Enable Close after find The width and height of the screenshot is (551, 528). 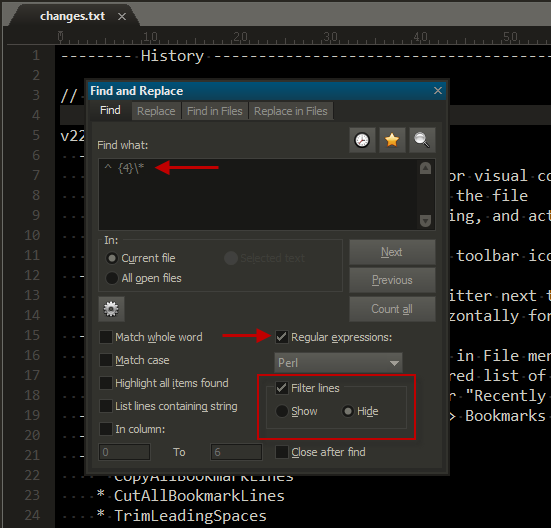click(x=281, y=452)
